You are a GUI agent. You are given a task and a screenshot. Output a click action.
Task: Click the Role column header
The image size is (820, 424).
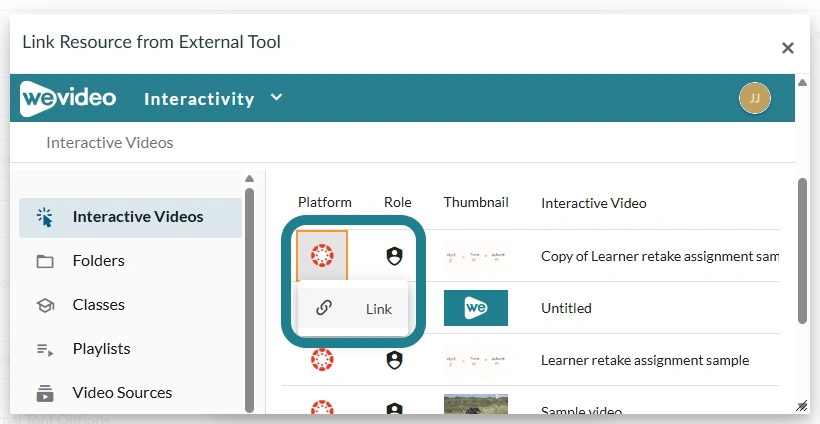pyautogui.click(x=397, y=202)
